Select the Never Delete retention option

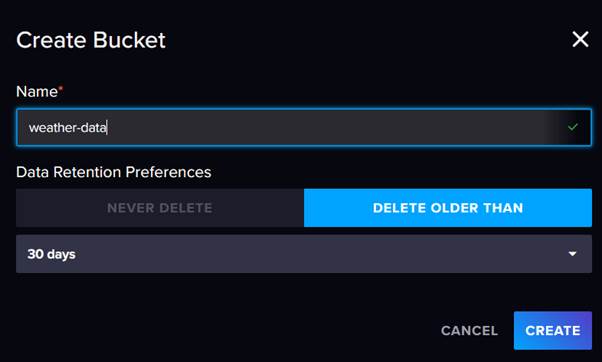click(160, 208)
